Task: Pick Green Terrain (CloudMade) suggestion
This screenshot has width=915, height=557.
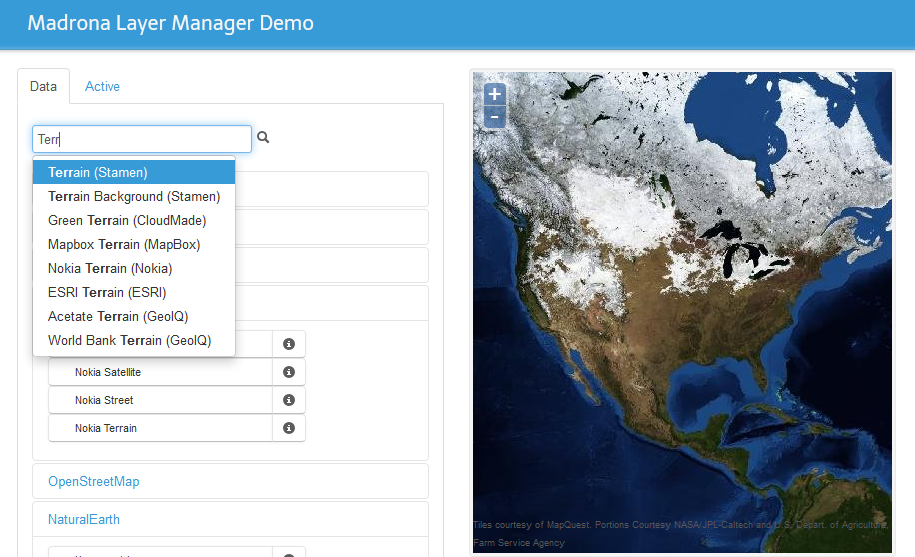Action: point(134,220)
